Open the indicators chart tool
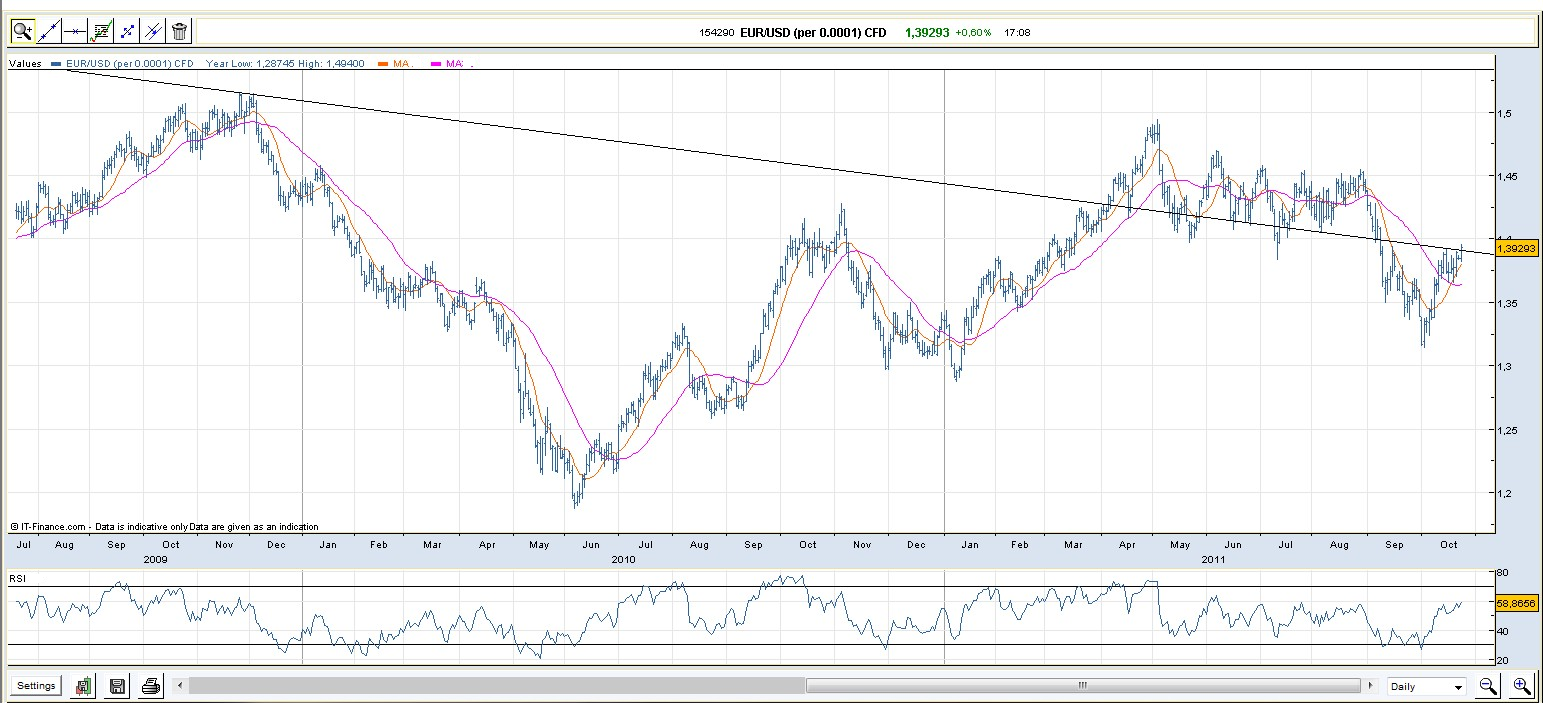1543x703 pixels. tap(101, 31)
